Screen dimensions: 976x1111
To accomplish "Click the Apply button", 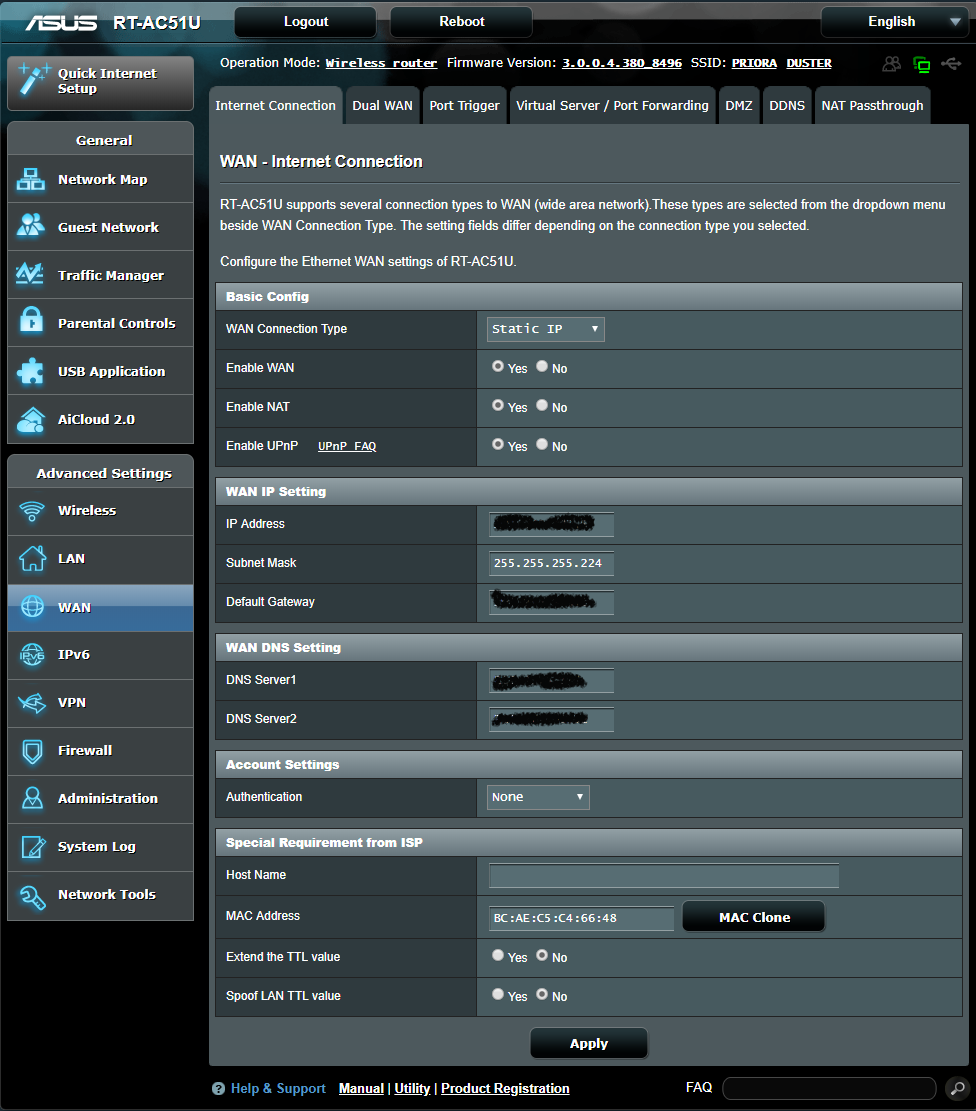I will click(x=588, y=1044).
